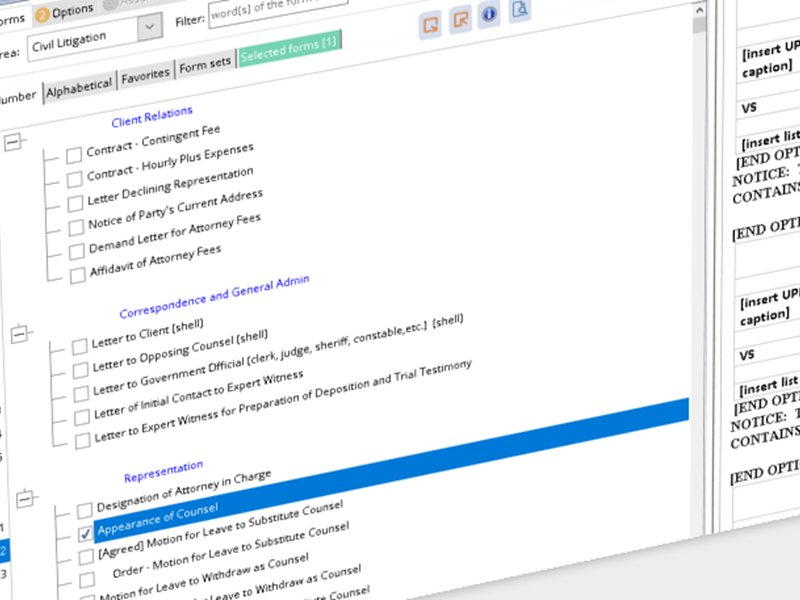Check the Letter to Opposing Counsel (shell) box

tap(80, 370)
